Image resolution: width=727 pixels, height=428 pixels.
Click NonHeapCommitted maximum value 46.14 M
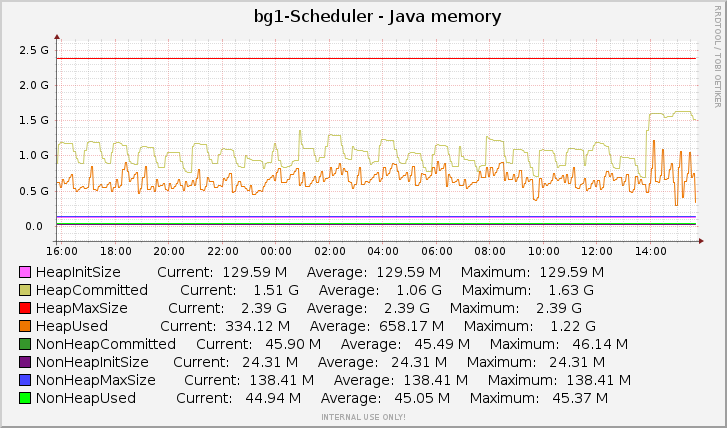600,344
